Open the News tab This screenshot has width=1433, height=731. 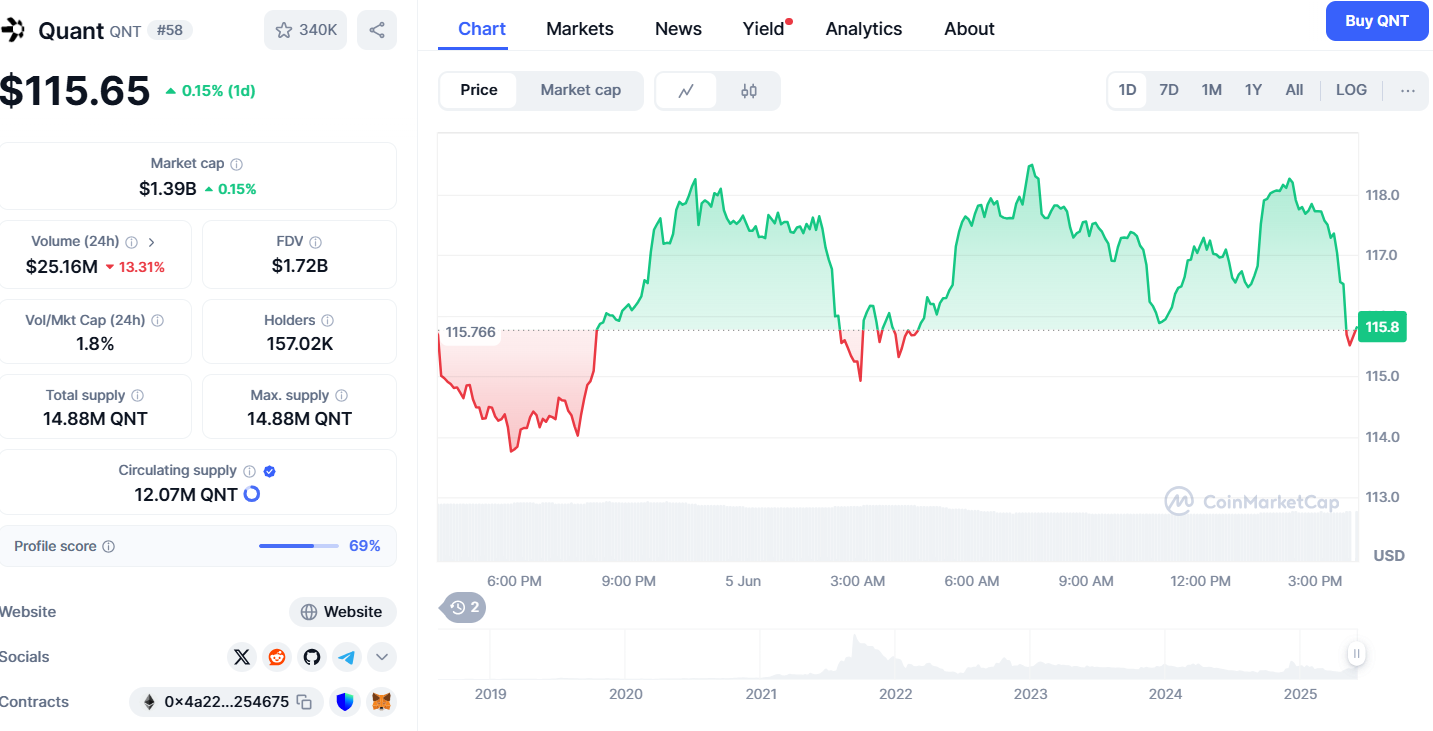pos(678,29)
